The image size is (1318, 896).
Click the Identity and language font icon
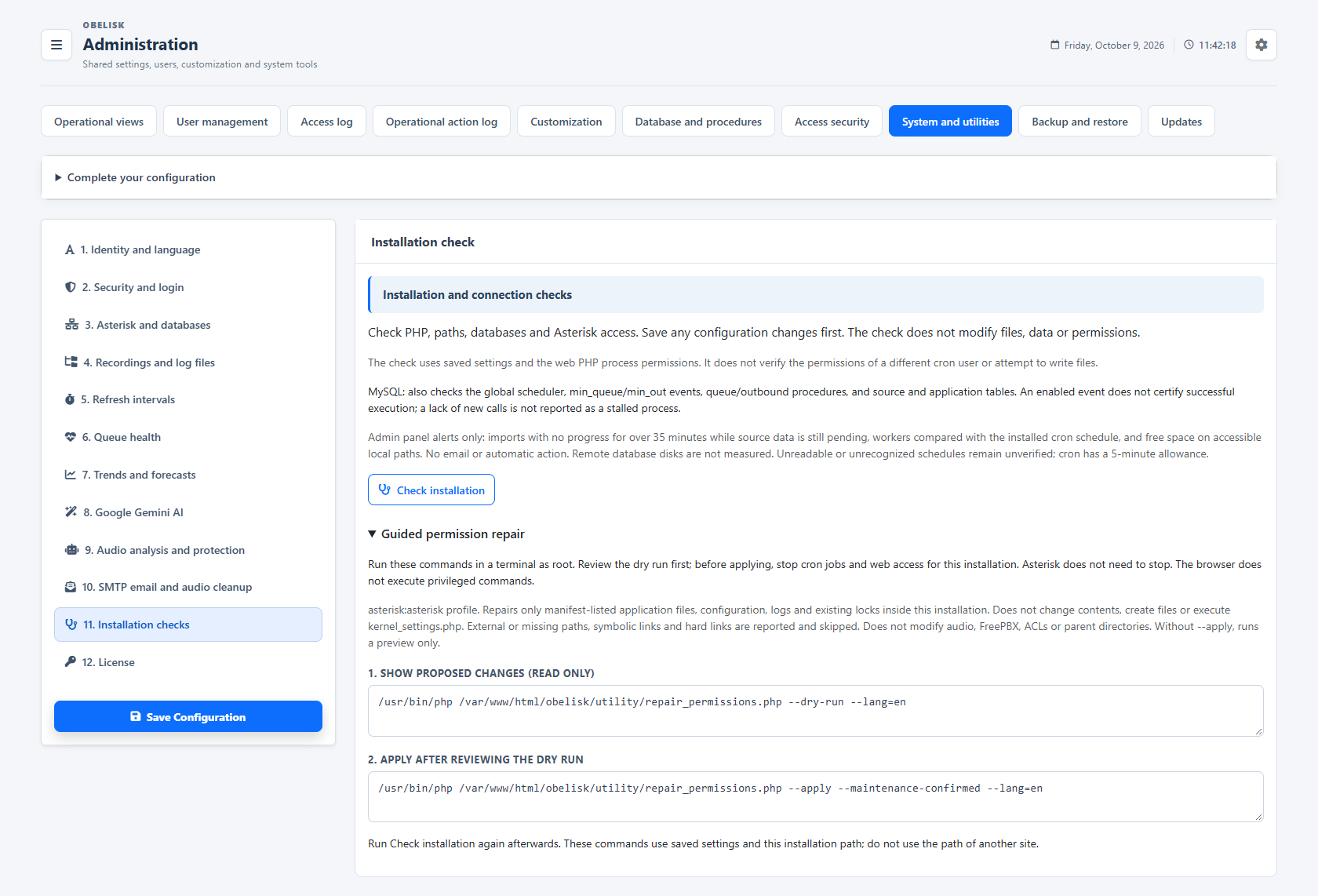coord(70,249)
